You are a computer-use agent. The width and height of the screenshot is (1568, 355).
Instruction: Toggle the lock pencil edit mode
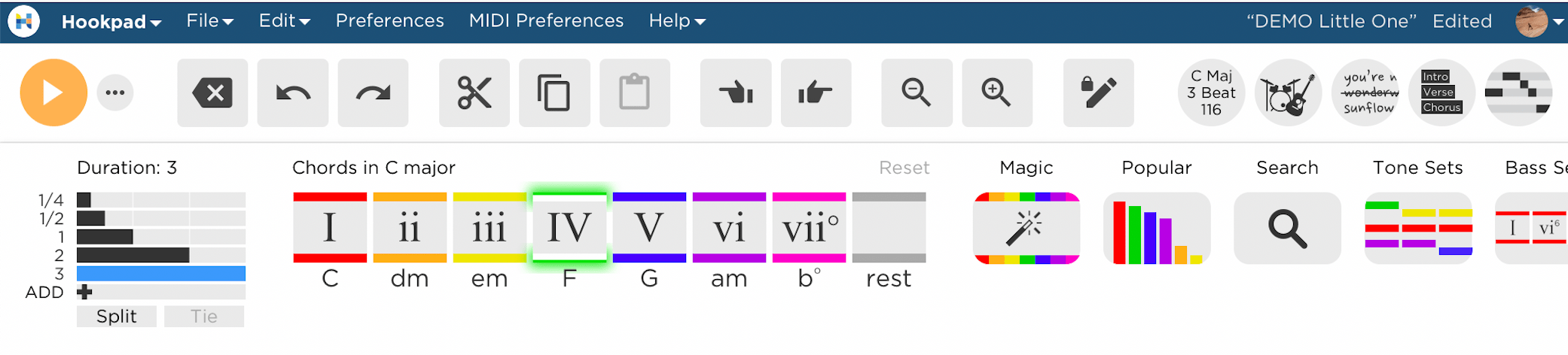point(1099,93)
